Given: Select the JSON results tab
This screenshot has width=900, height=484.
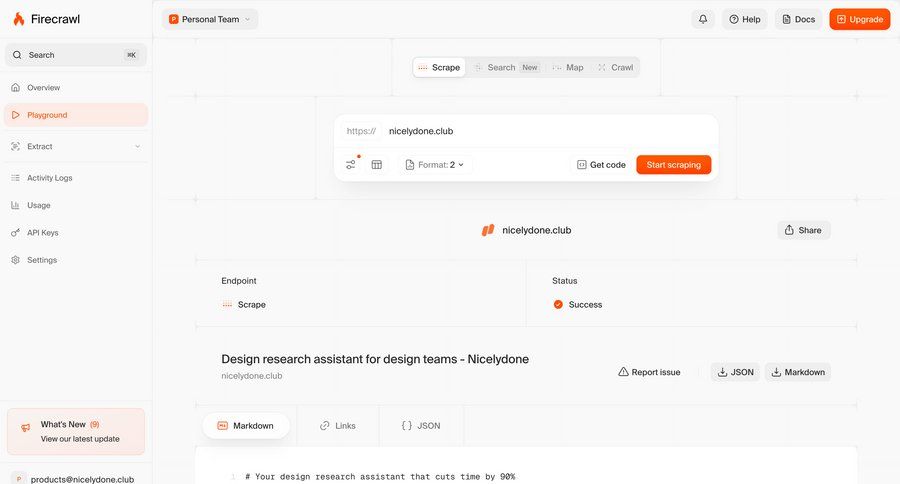Looking at the screenshot, I should tap(420, 426).
